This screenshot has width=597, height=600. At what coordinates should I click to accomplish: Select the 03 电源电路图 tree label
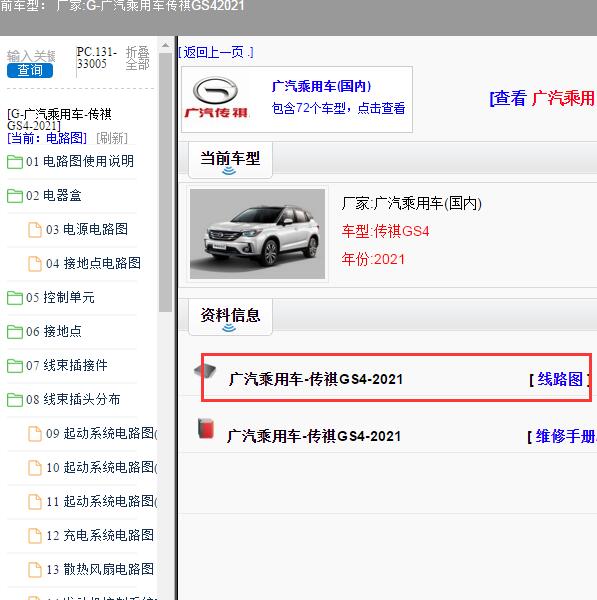click(87, 229)
